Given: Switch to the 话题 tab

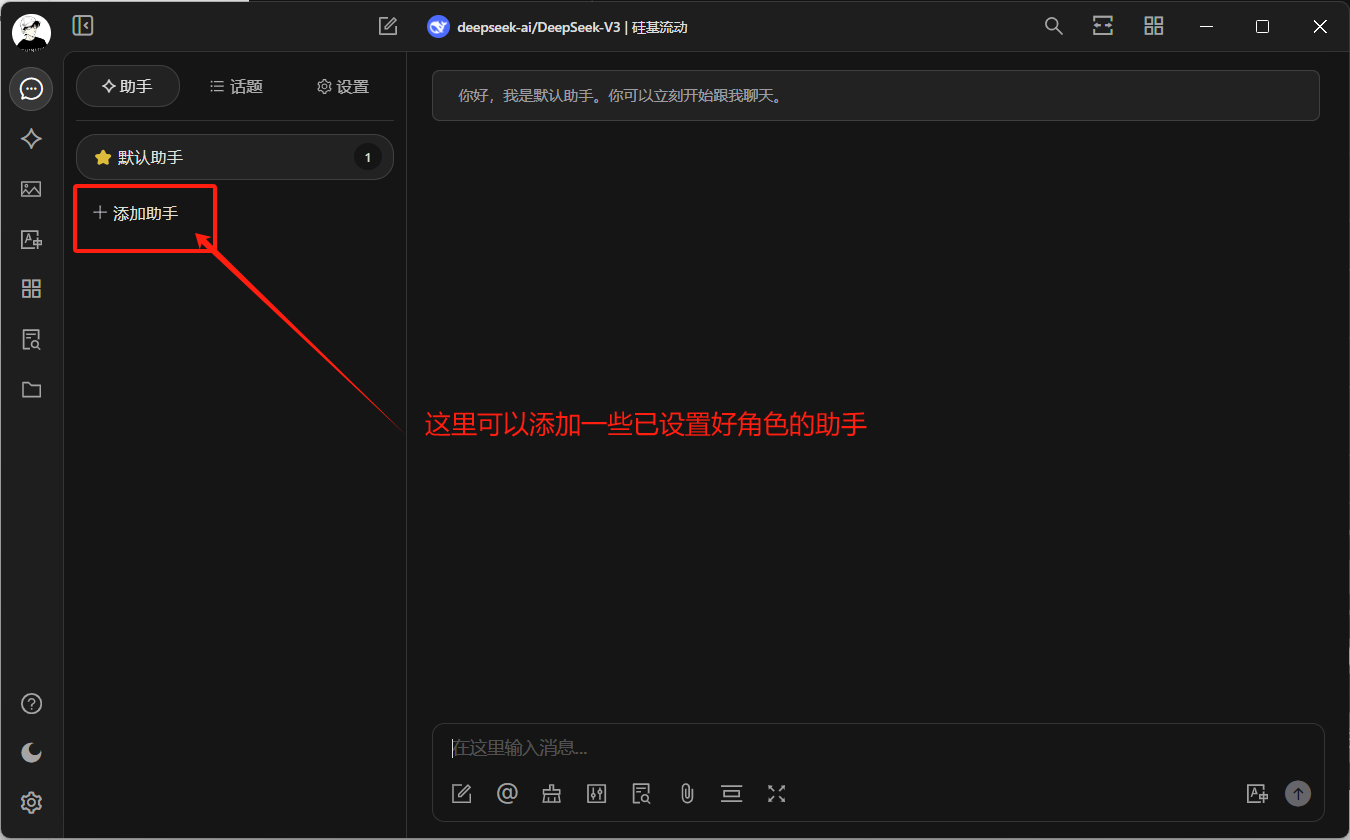Looking at the screenshot, I should (236, 87).
